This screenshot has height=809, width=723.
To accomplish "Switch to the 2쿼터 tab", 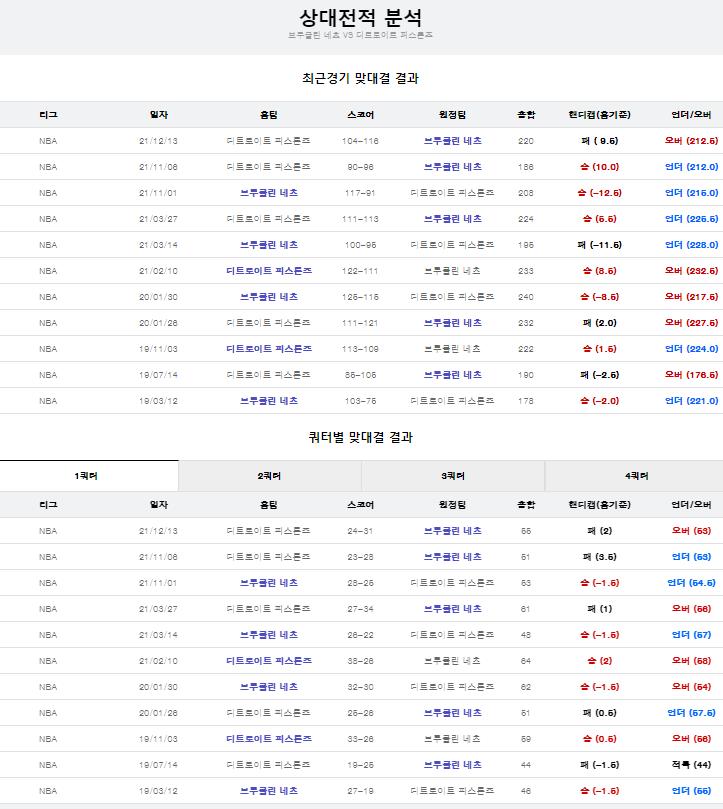I will click(x=269, y=476).
